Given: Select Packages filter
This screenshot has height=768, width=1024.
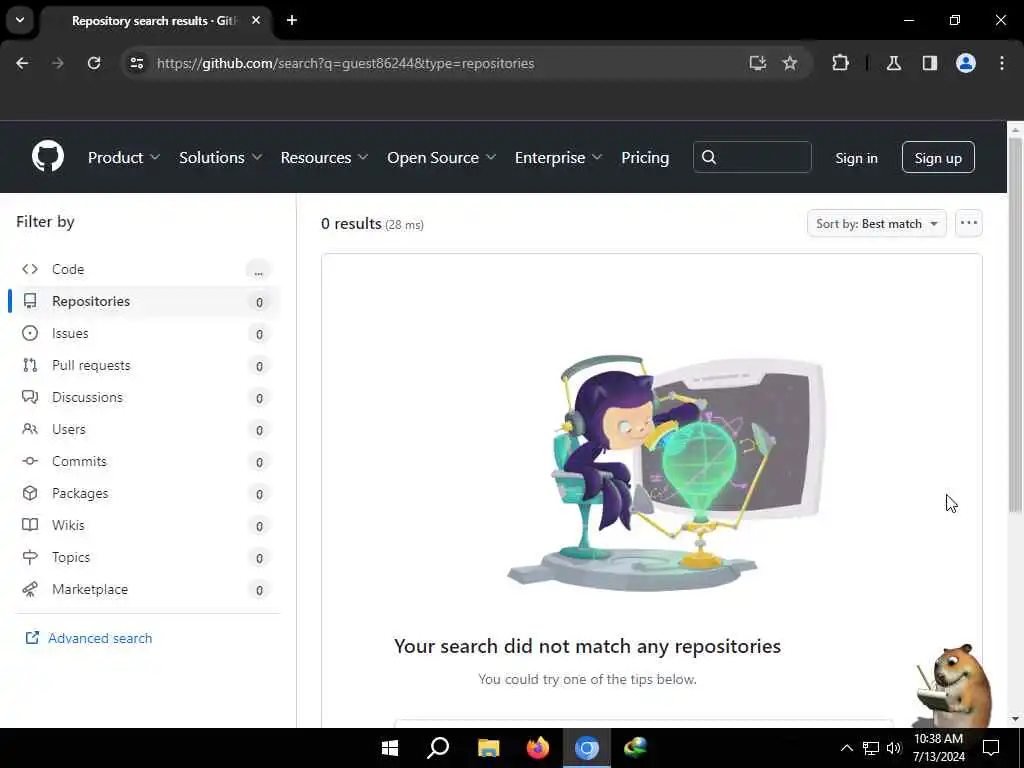Looking at the screenshot, I should 145,493.
